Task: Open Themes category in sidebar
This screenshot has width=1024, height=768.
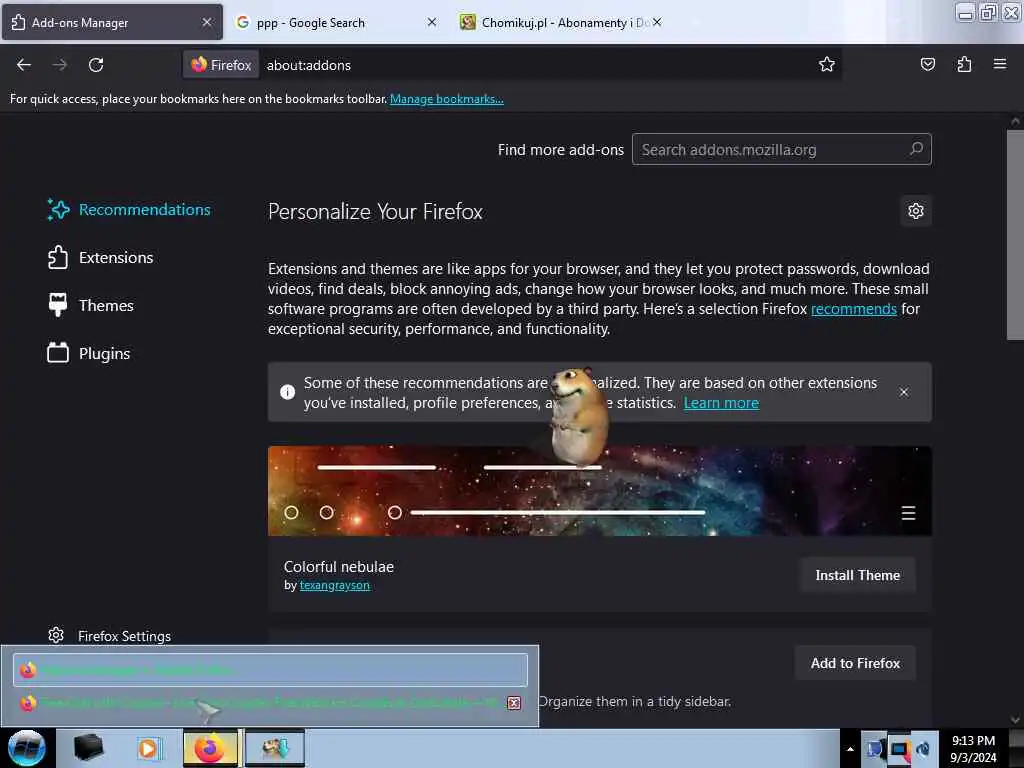Action: click(x=91, y=305)
